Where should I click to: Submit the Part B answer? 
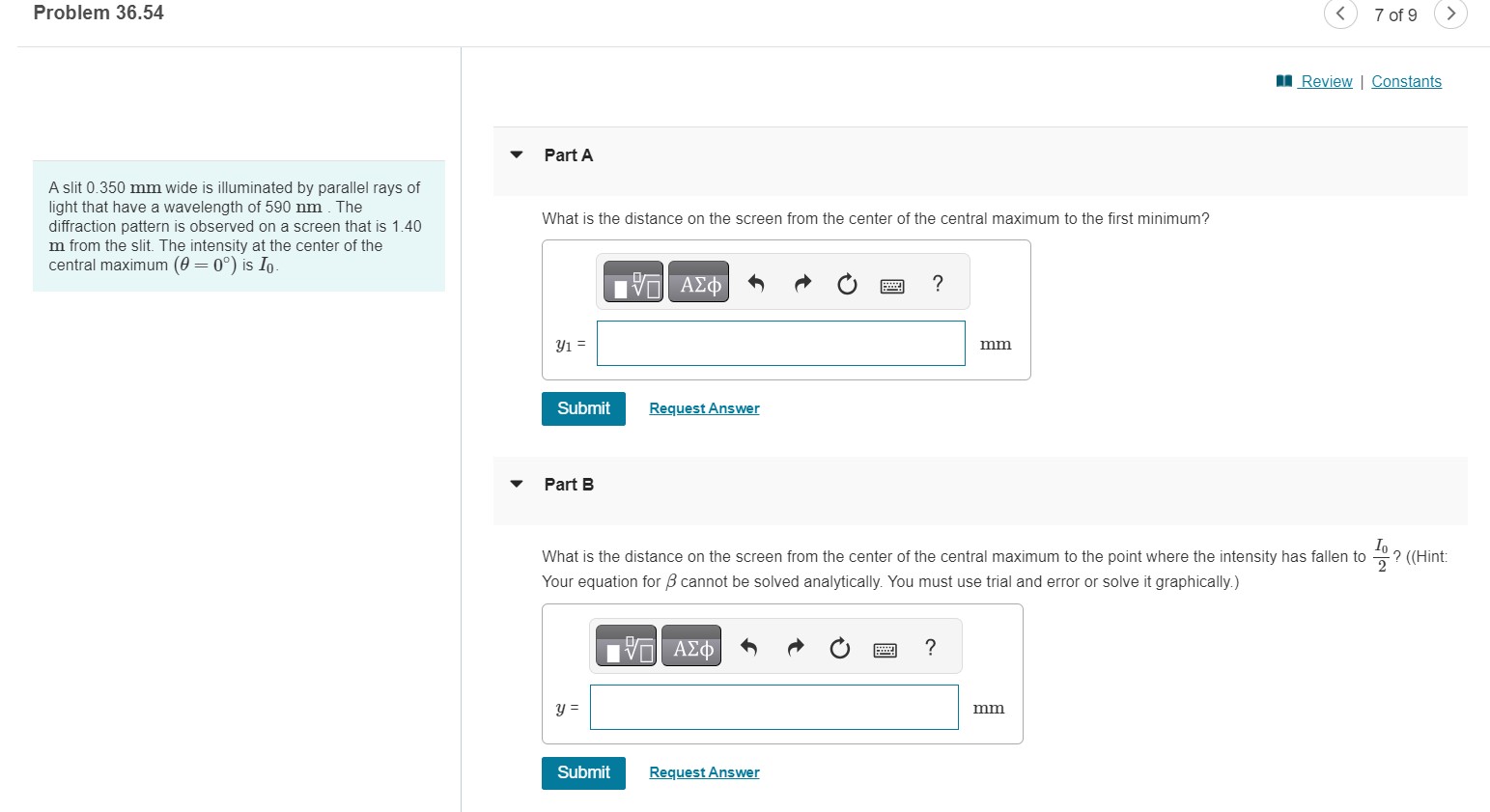click(583, 772)
